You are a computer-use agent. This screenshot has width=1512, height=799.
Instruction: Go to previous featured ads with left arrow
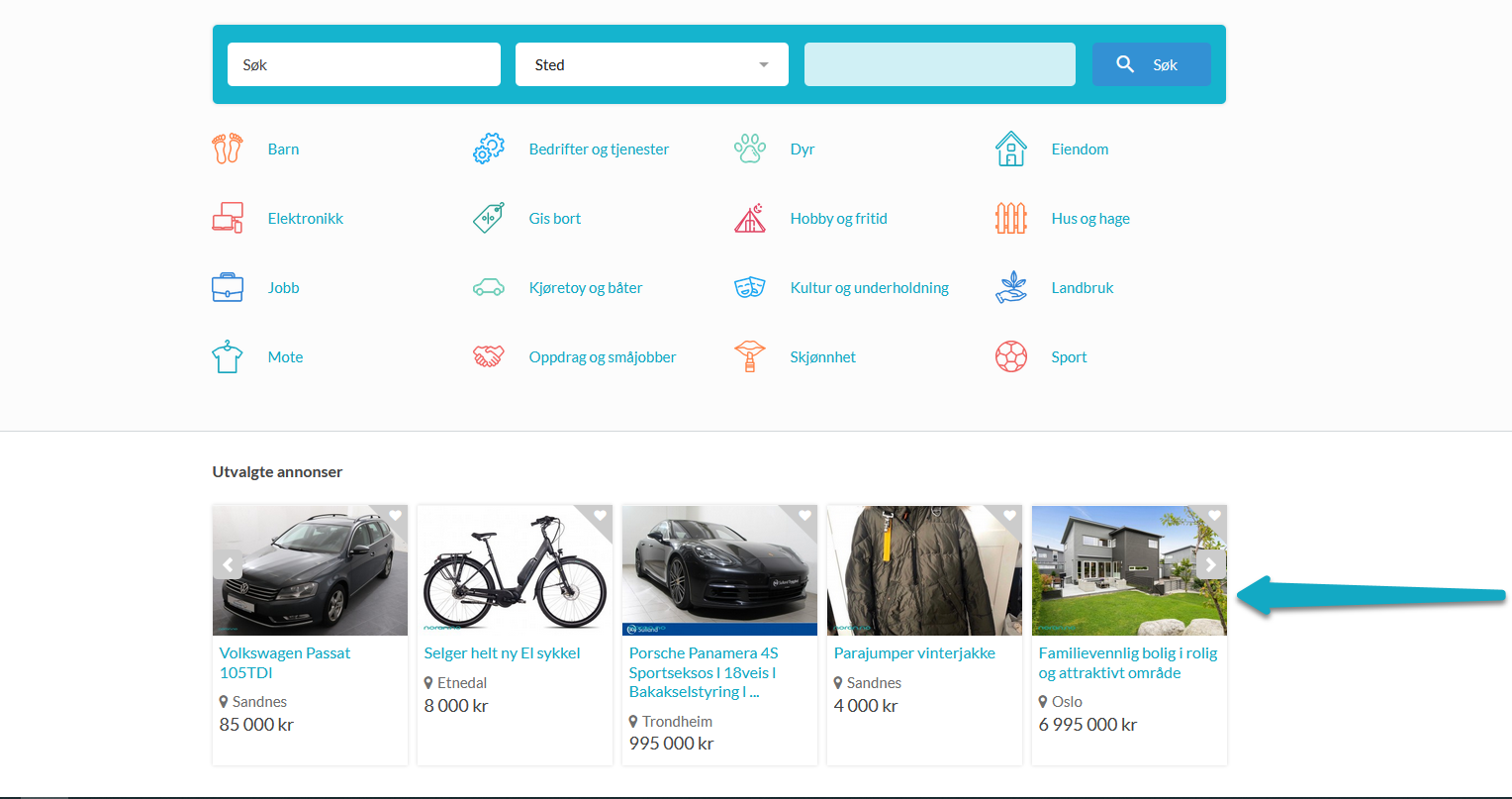229,565
